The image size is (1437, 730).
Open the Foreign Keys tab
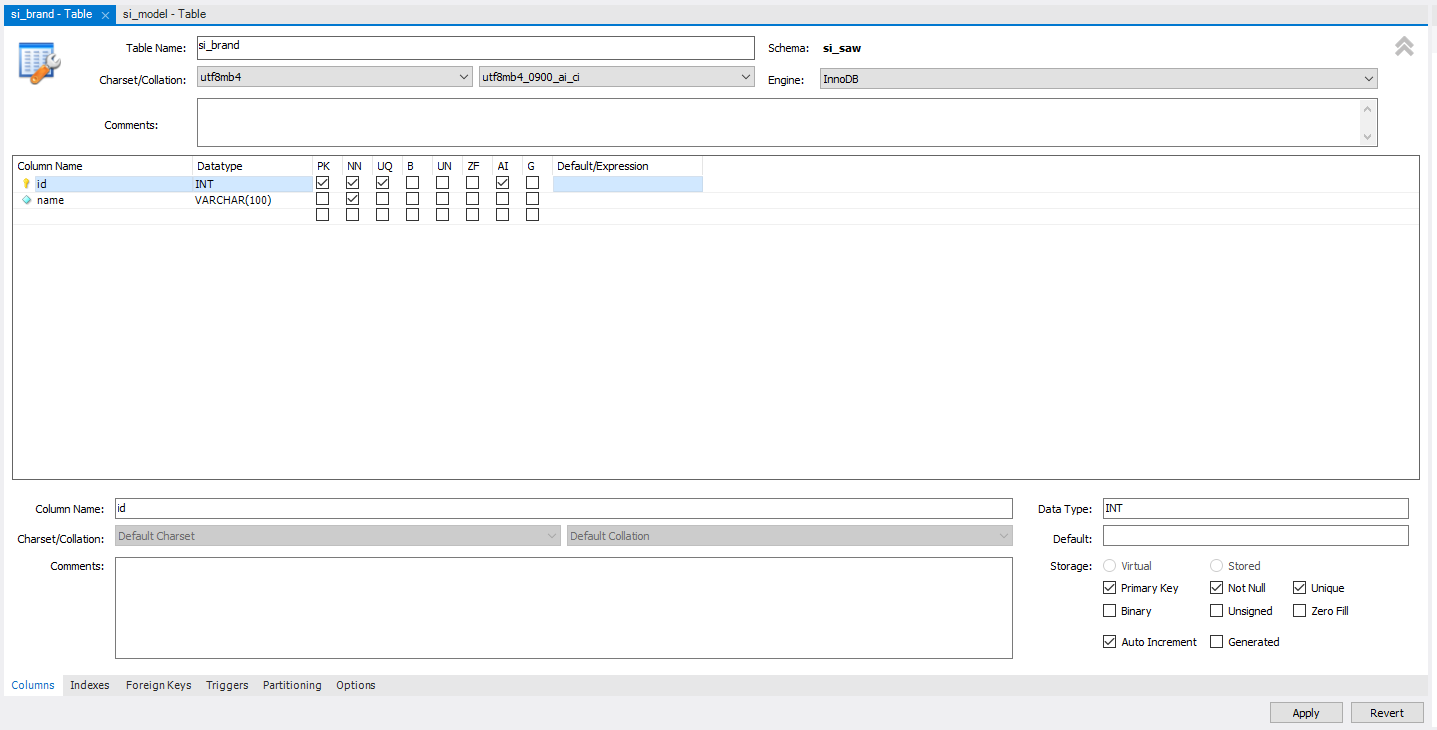tap(158, 685)
